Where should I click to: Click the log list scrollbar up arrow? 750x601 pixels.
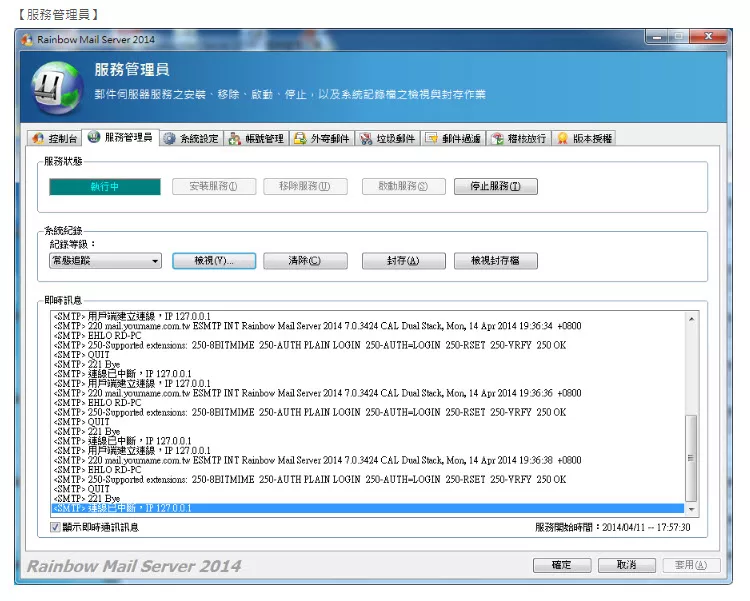[x=691, y=318]
